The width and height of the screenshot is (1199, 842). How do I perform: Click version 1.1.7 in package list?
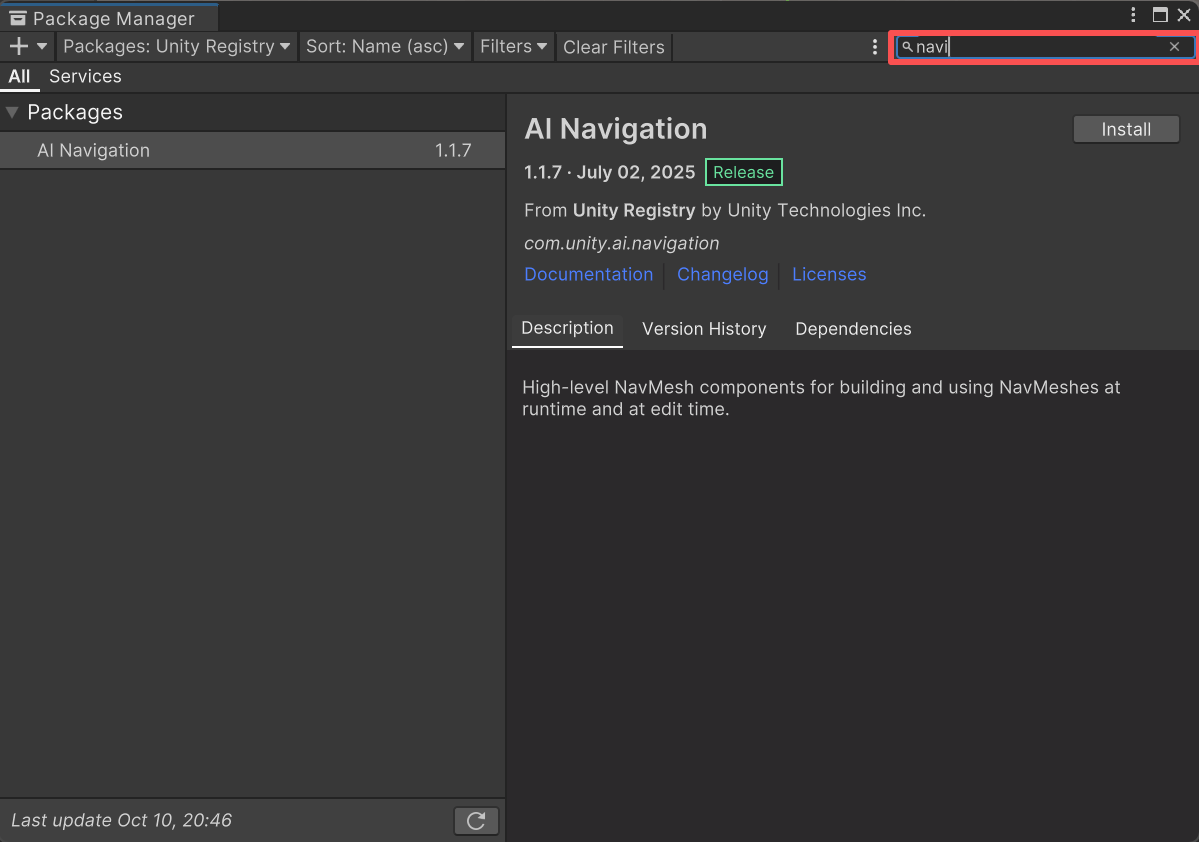click(x=453, y=151)
